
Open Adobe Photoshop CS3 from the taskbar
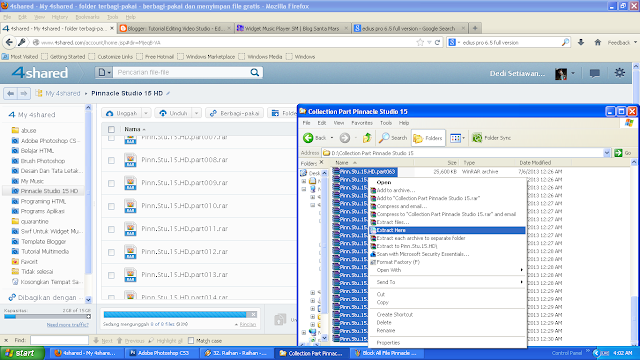coord(163,353)
